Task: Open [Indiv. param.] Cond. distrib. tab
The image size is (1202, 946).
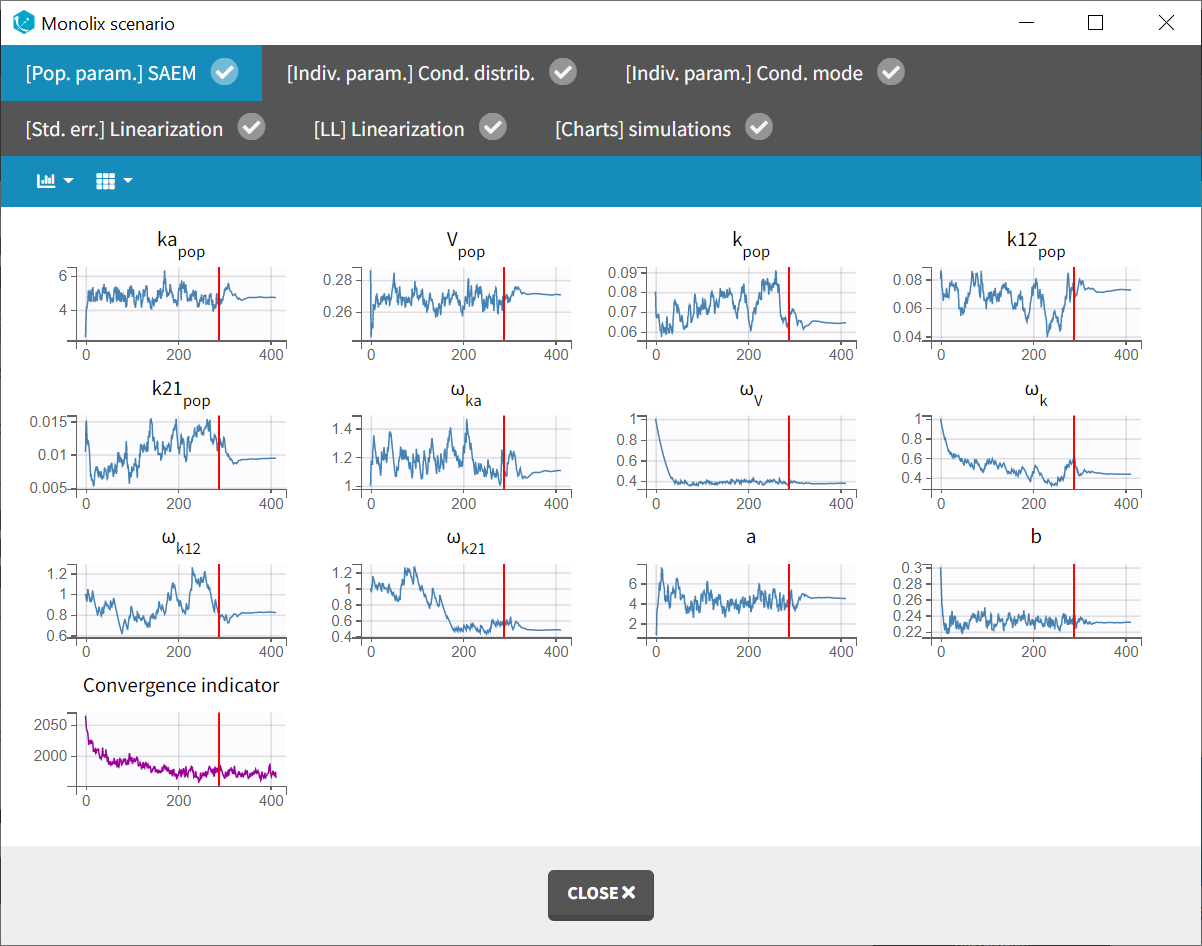Action: [411, 73]
